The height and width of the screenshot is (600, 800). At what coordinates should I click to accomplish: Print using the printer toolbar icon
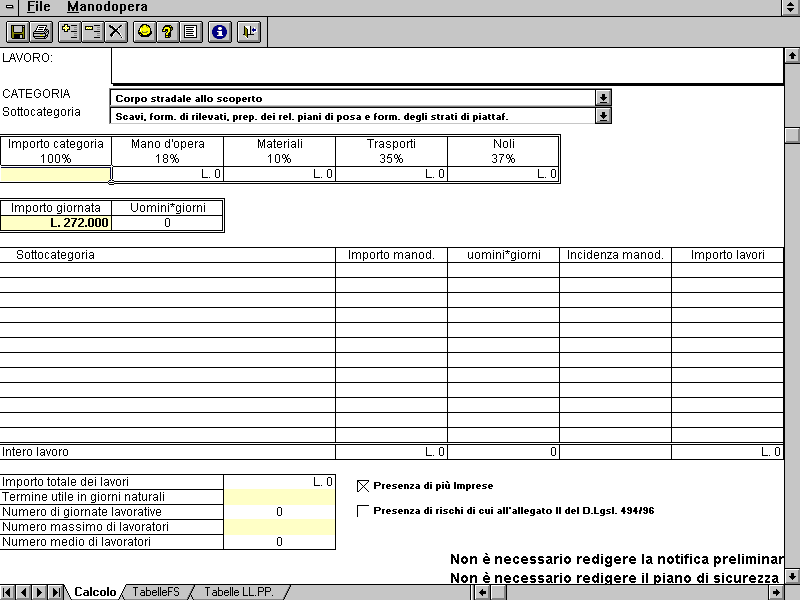pyautogui.click(x=41, y=32)
